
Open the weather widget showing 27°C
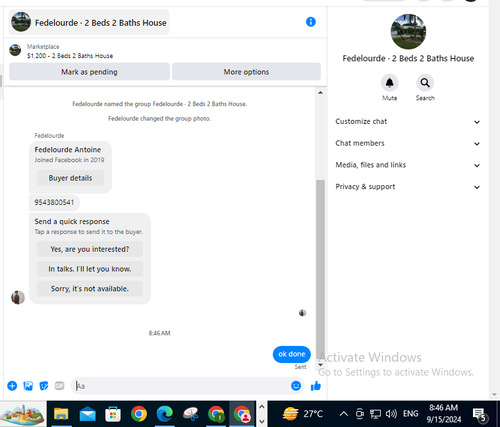point(303,414)
